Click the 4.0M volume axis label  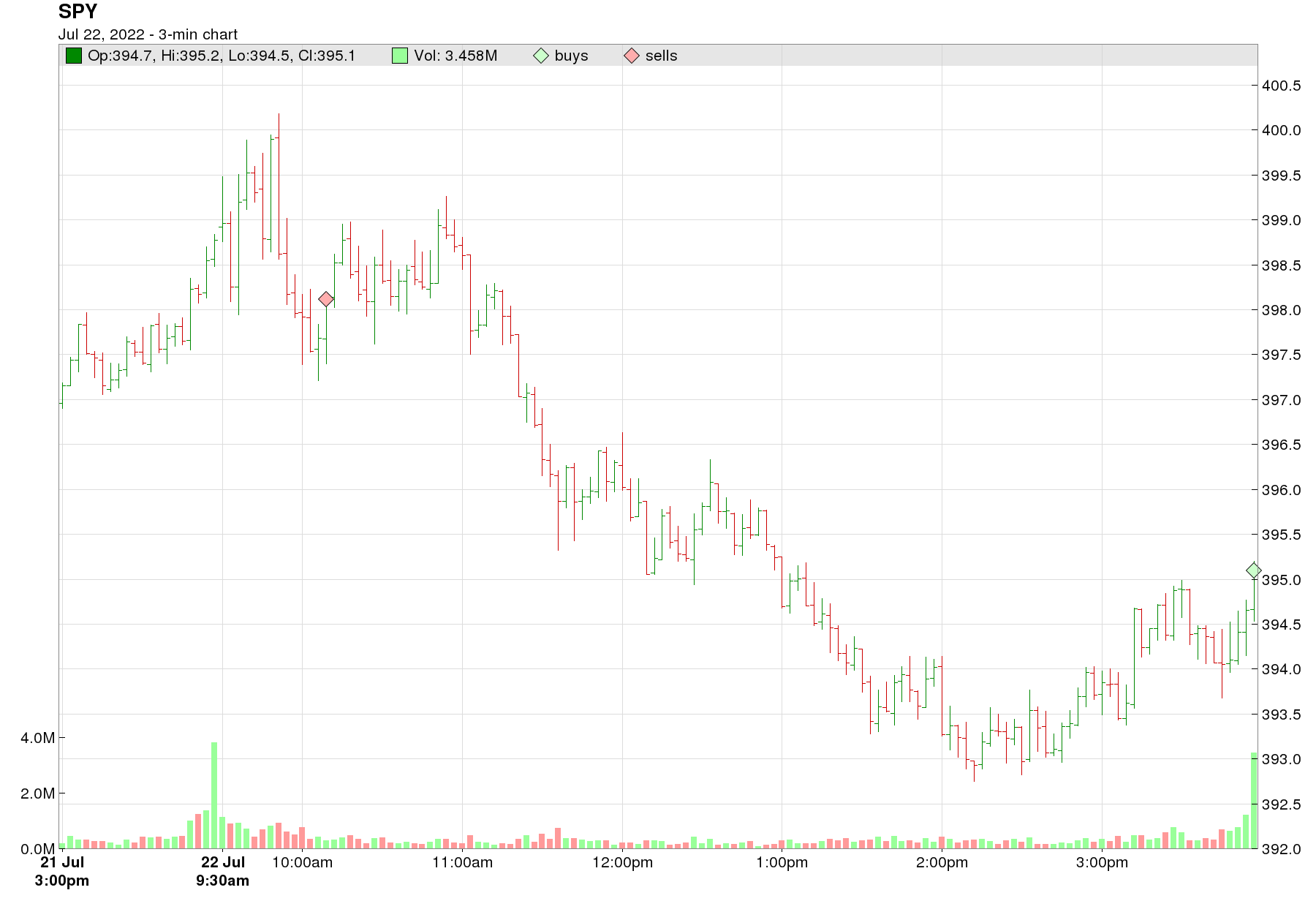click(x=38, y=738)
